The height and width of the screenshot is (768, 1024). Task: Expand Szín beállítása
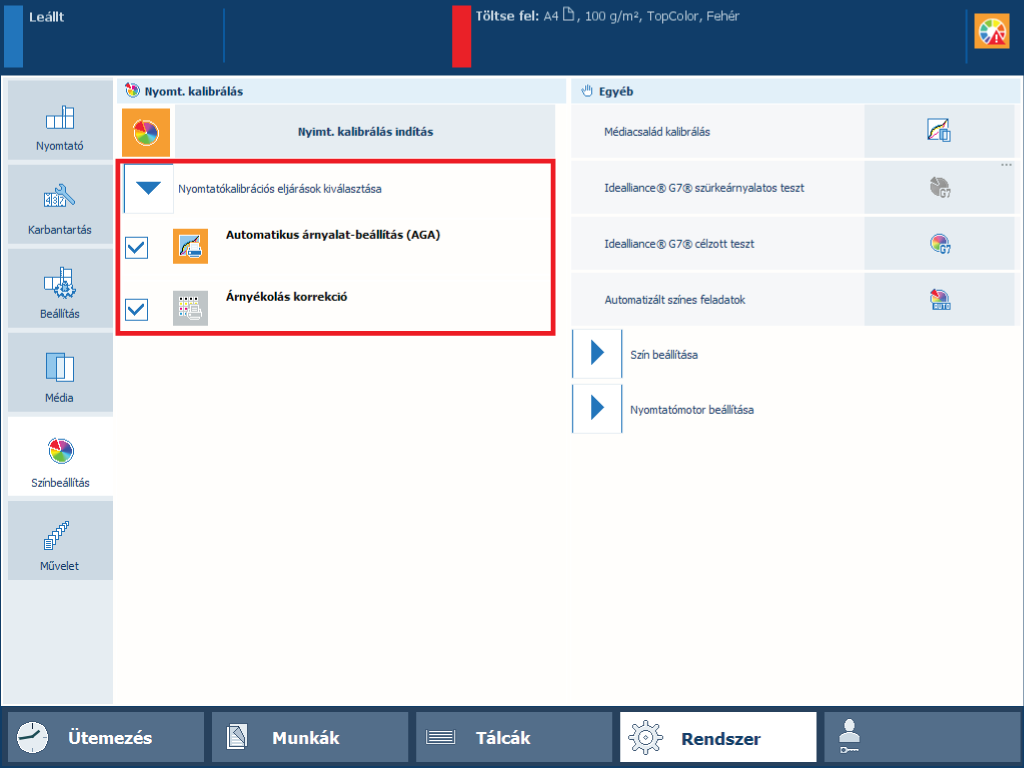pyautogui.click(x=597, y=353)
